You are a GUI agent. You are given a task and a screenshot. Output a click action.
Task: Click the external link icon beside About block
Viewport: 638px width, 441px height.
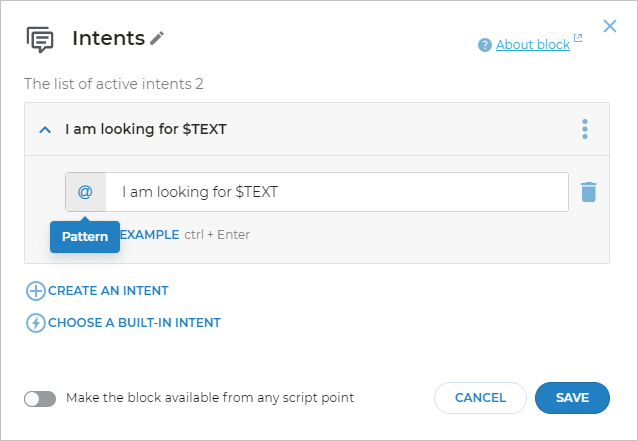point(578,40)
